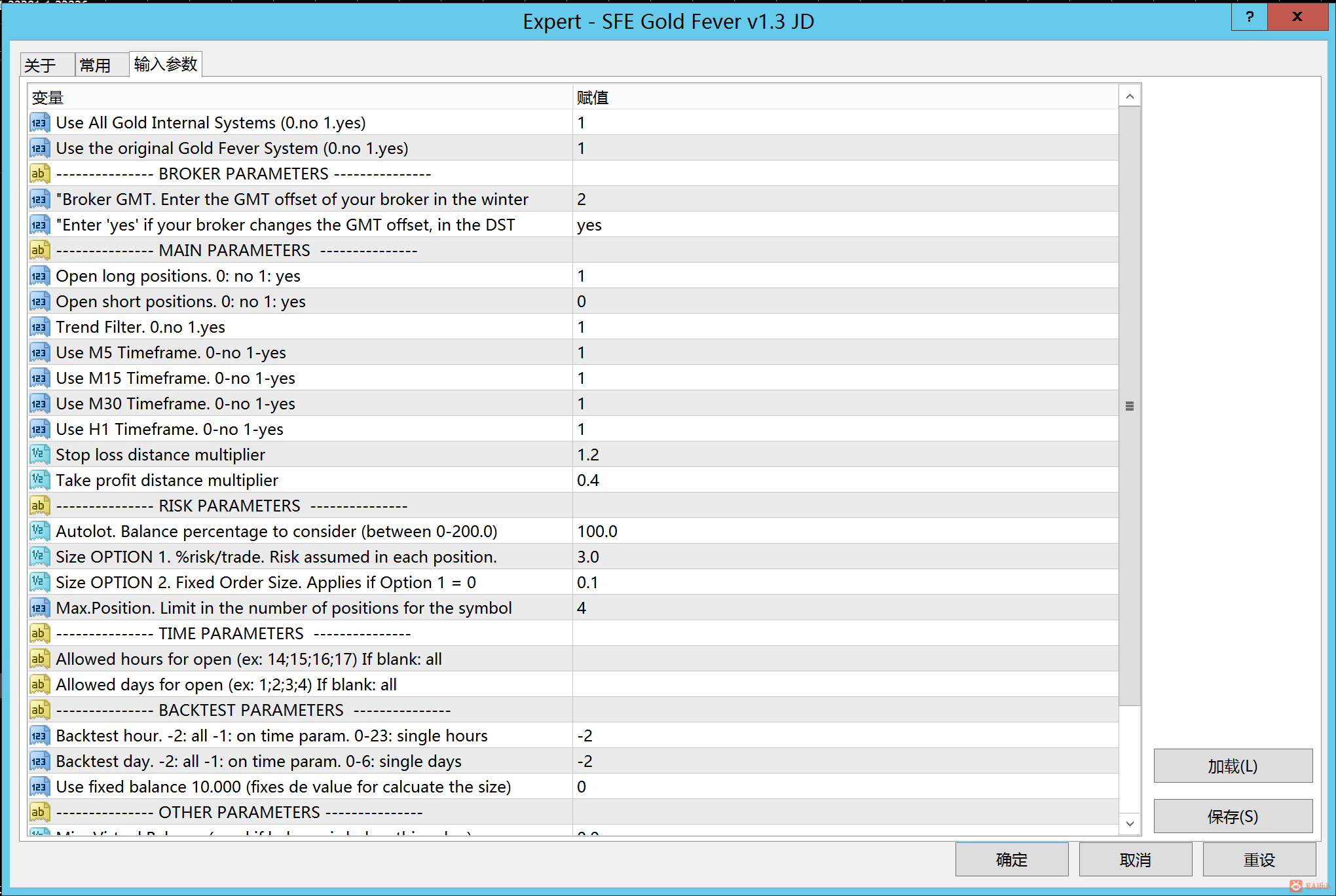Click the double icon beside Take profit distance multiplier
The width and height of the screenshot is (1336, 896).
[39, 480]
